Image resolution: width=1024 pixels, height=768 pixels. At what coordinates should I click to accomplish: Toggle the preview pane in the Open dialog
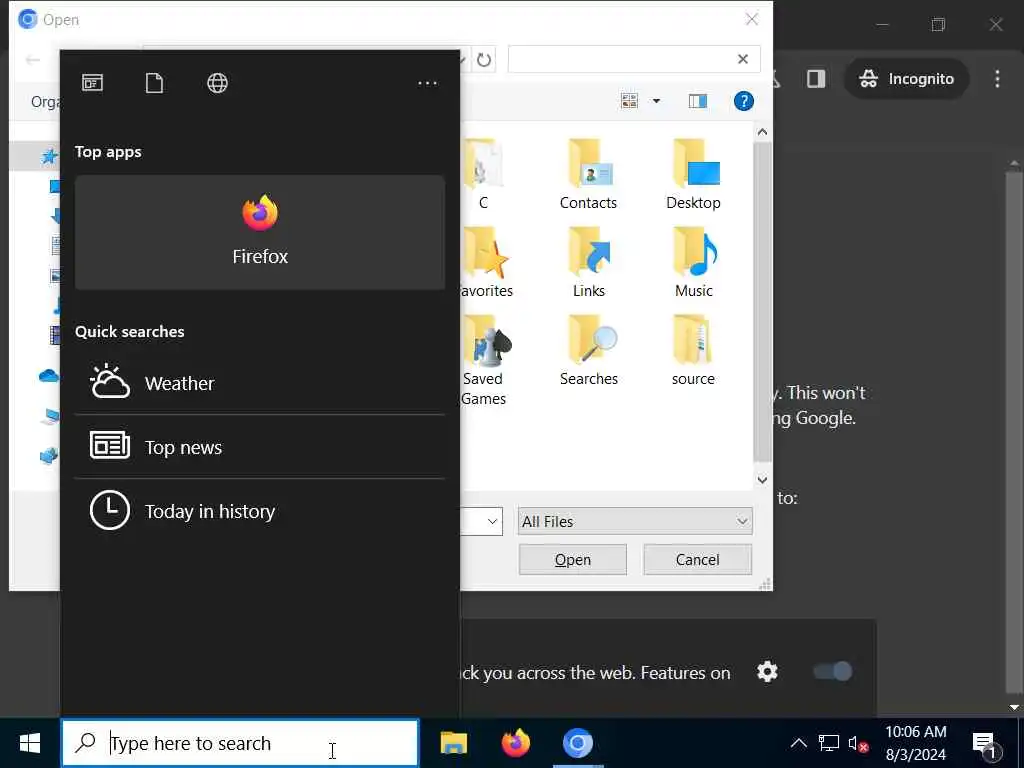point(697,101)
